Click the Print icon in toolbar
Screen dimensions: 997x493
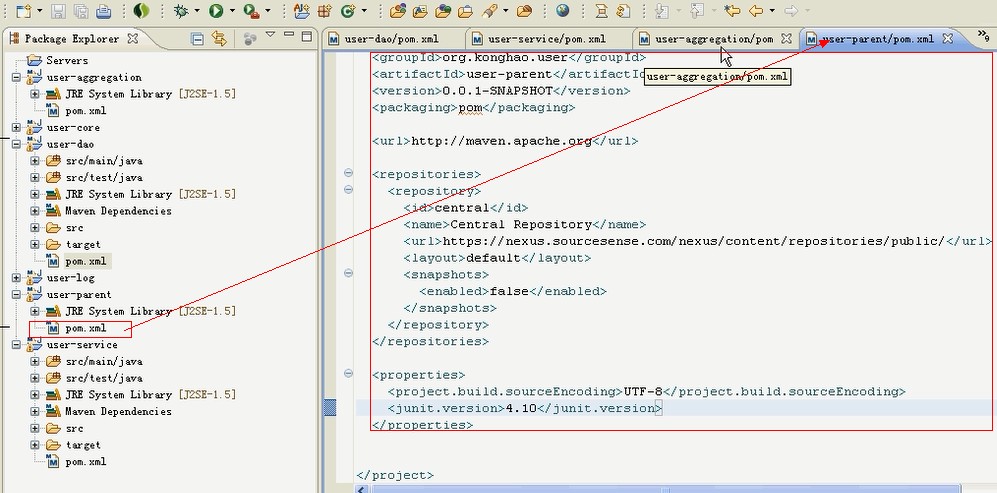click(x=104, y=11)
